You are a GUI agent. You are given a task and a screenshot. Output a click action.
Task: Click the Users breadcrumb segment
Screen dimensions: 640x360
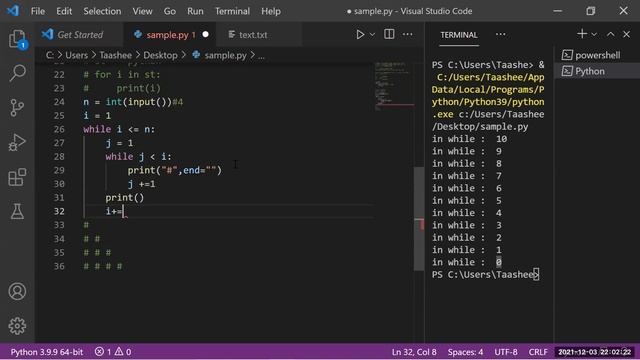click(76, 55)
